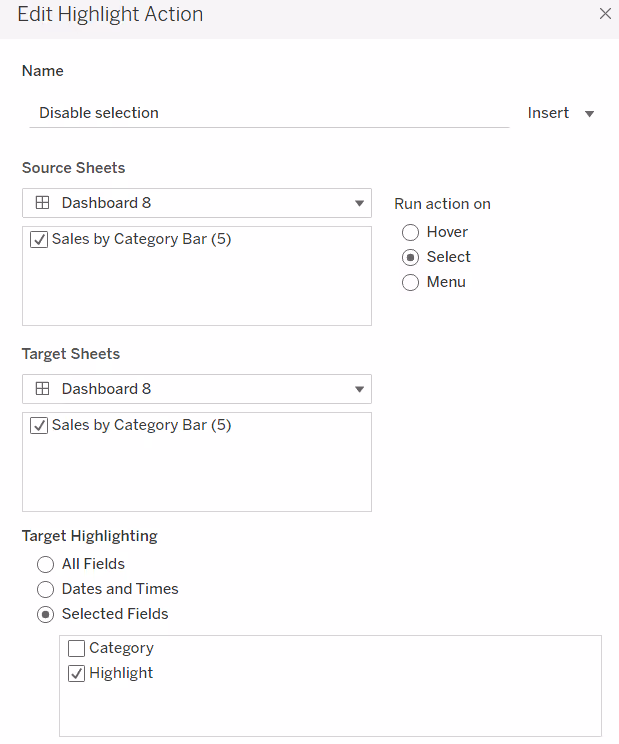
Task: Choose the Dates and Times highlighting option
Action: (x=45, y=589)
